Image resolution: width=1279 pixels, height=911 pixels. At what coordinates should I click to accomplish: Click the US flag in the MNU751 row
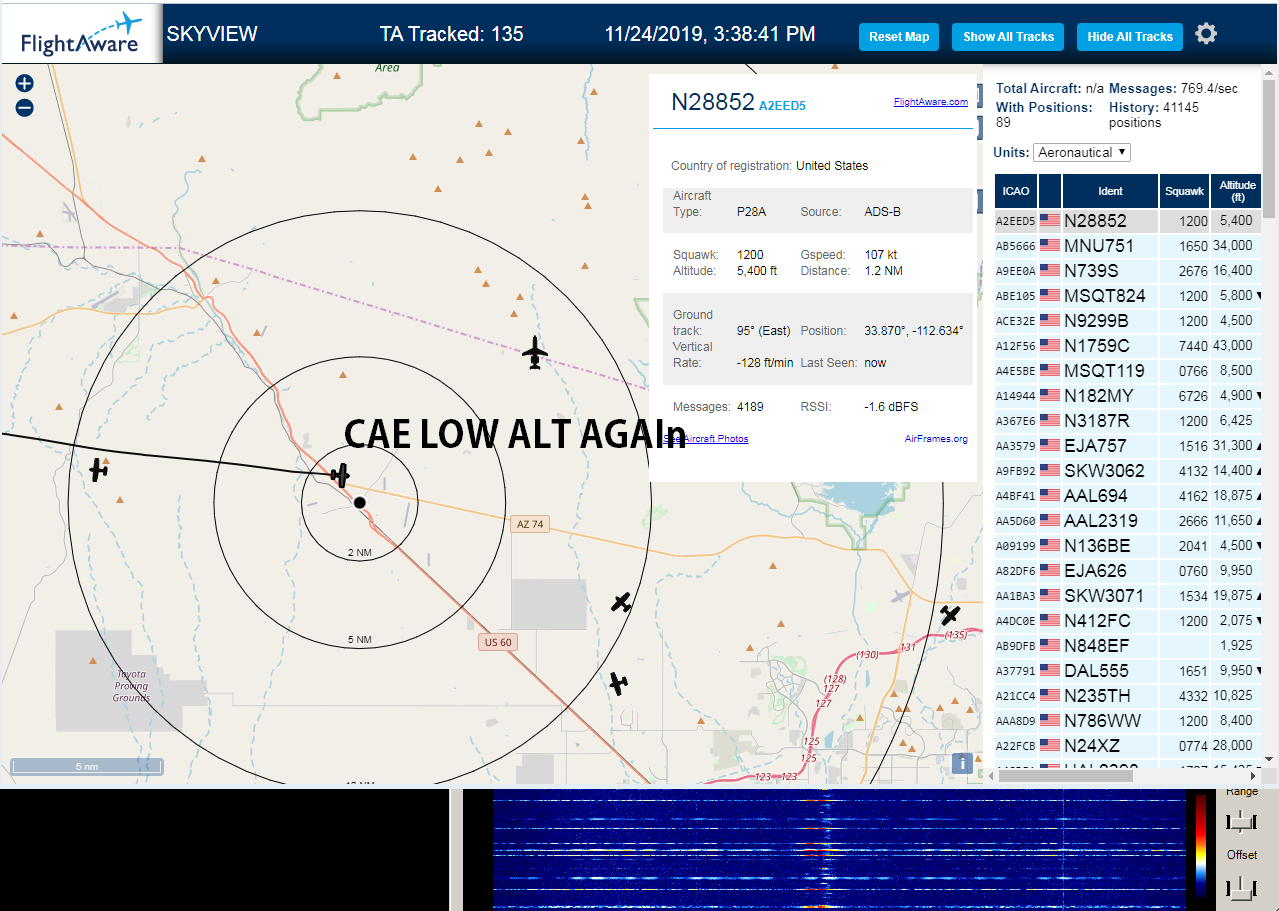point(1050,245)
